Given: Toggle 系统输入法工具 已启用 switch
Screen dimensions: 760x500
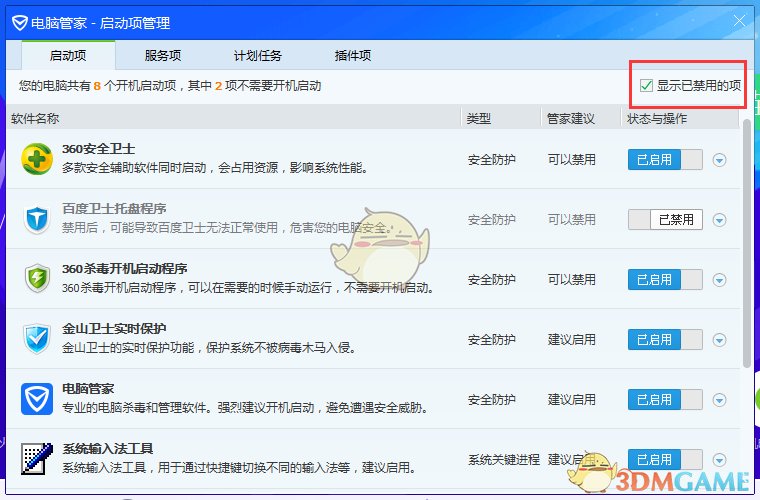Looking at the screenshot, I should click(x=665, y=459).
